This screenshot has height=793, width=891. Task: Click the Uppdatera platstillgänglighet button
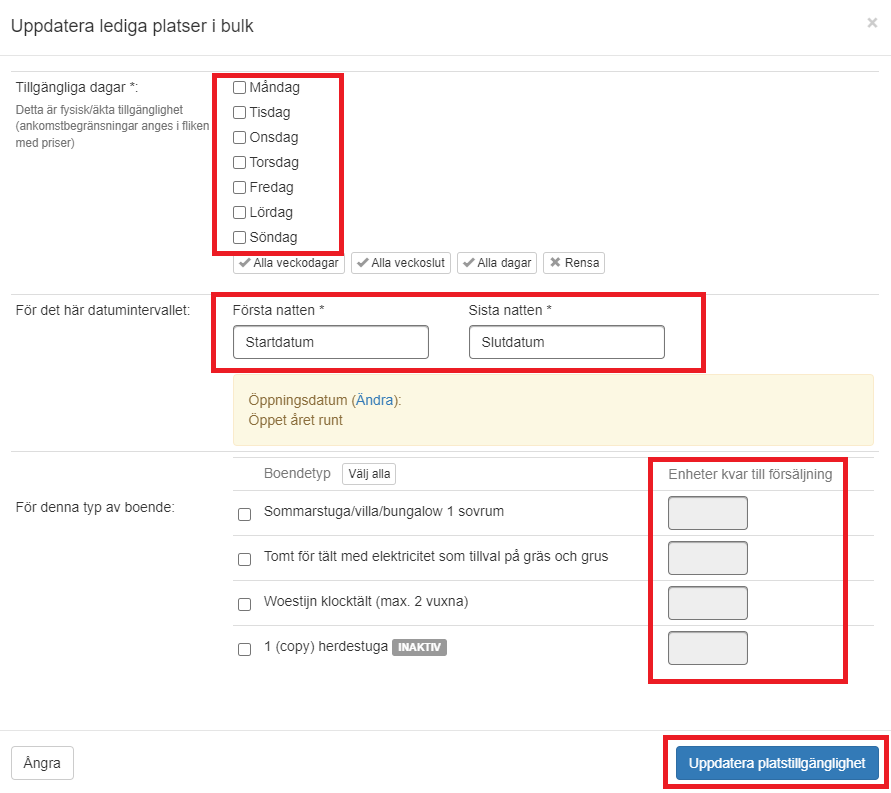(x=777, y=763)
